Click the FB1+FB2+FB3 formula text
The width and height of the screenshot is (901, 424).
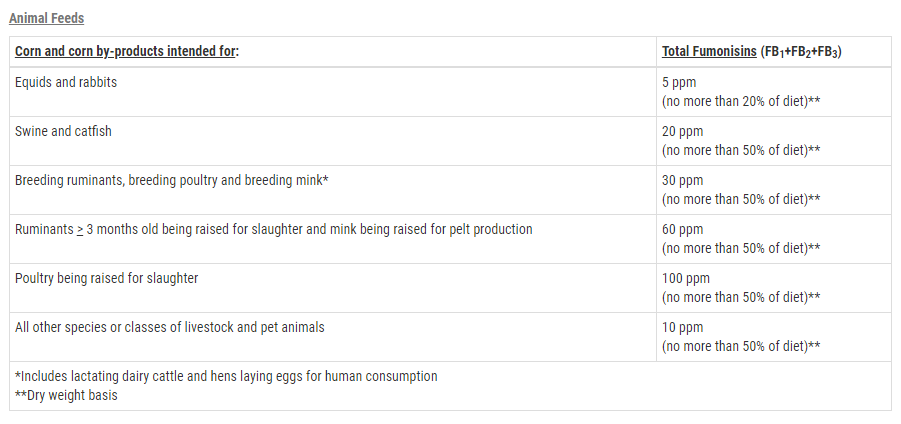[x=801, y=52]
